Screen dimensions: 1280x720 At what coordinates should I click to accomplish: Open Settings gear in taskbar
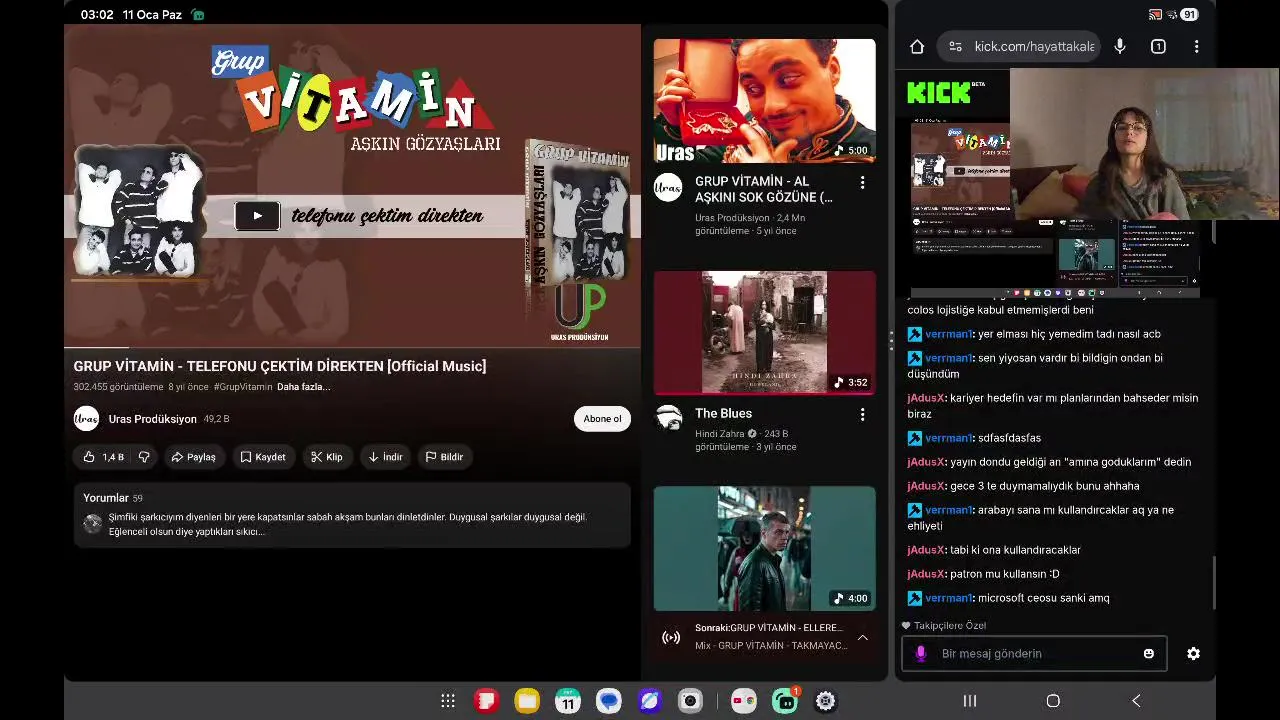(x=825, y=701)
